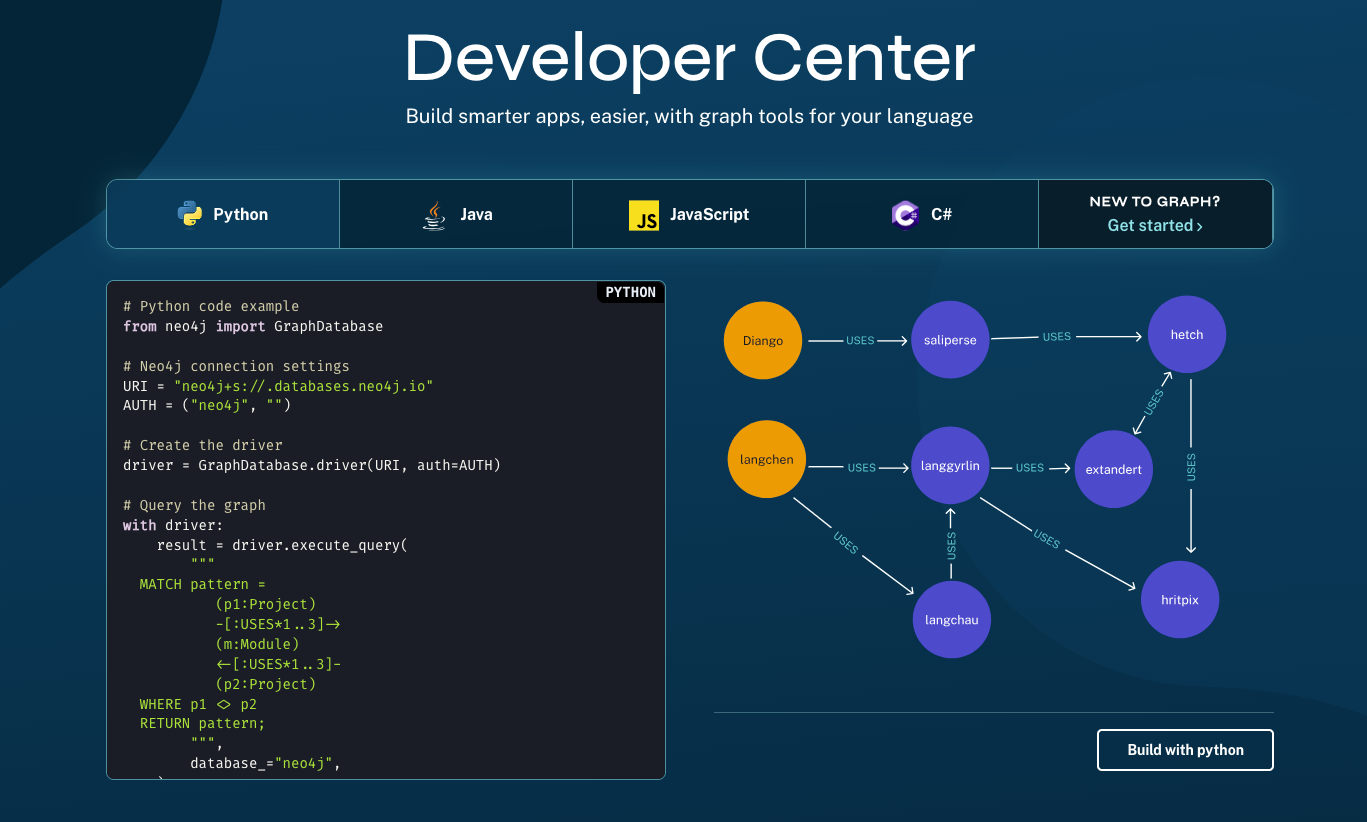Click USES label between hetch and extandert

point(1153,403)
